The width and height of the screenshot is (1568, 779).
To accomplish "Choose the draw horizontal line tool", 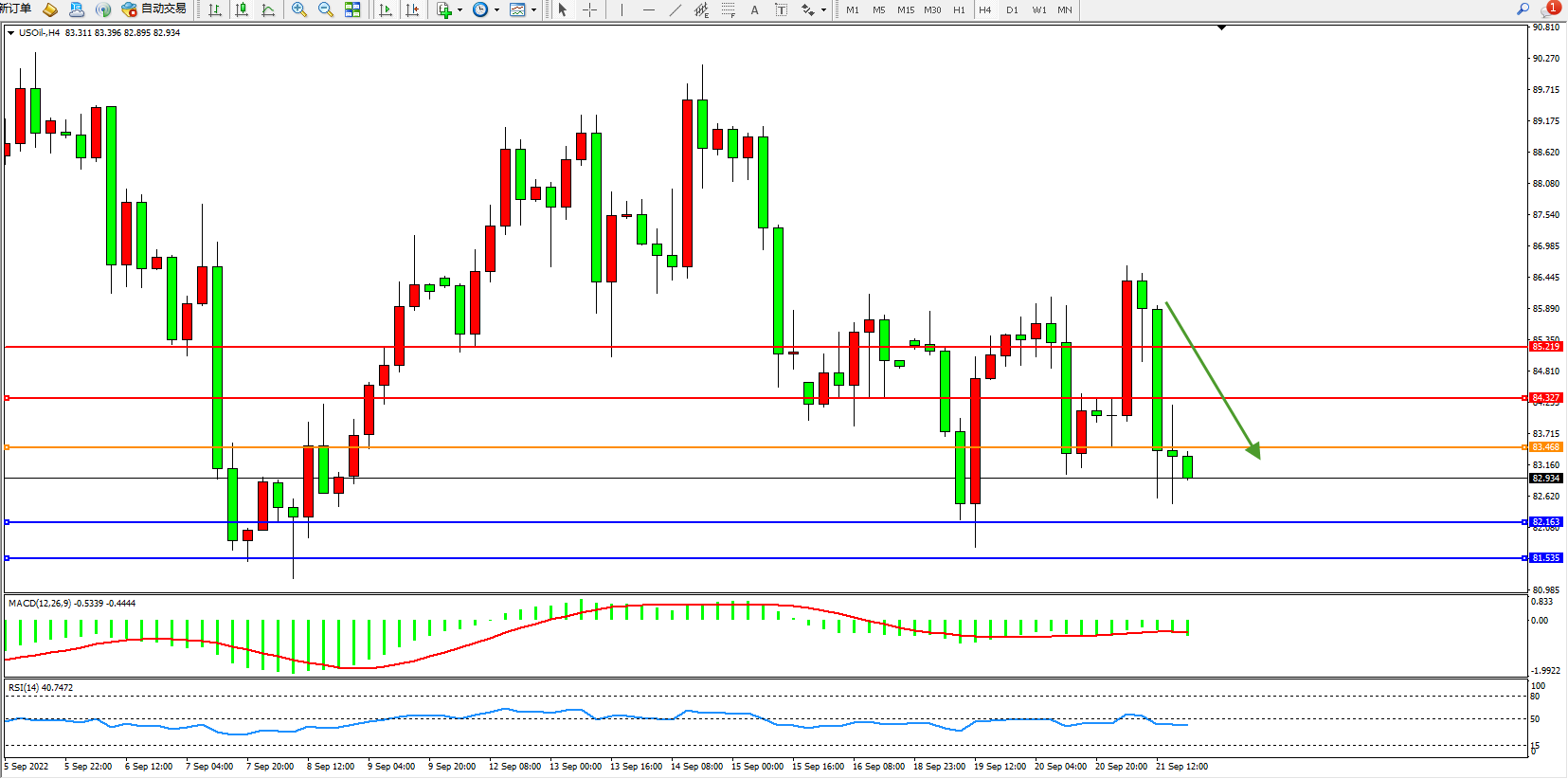I will pyautogui.click(x=648, y=9).
